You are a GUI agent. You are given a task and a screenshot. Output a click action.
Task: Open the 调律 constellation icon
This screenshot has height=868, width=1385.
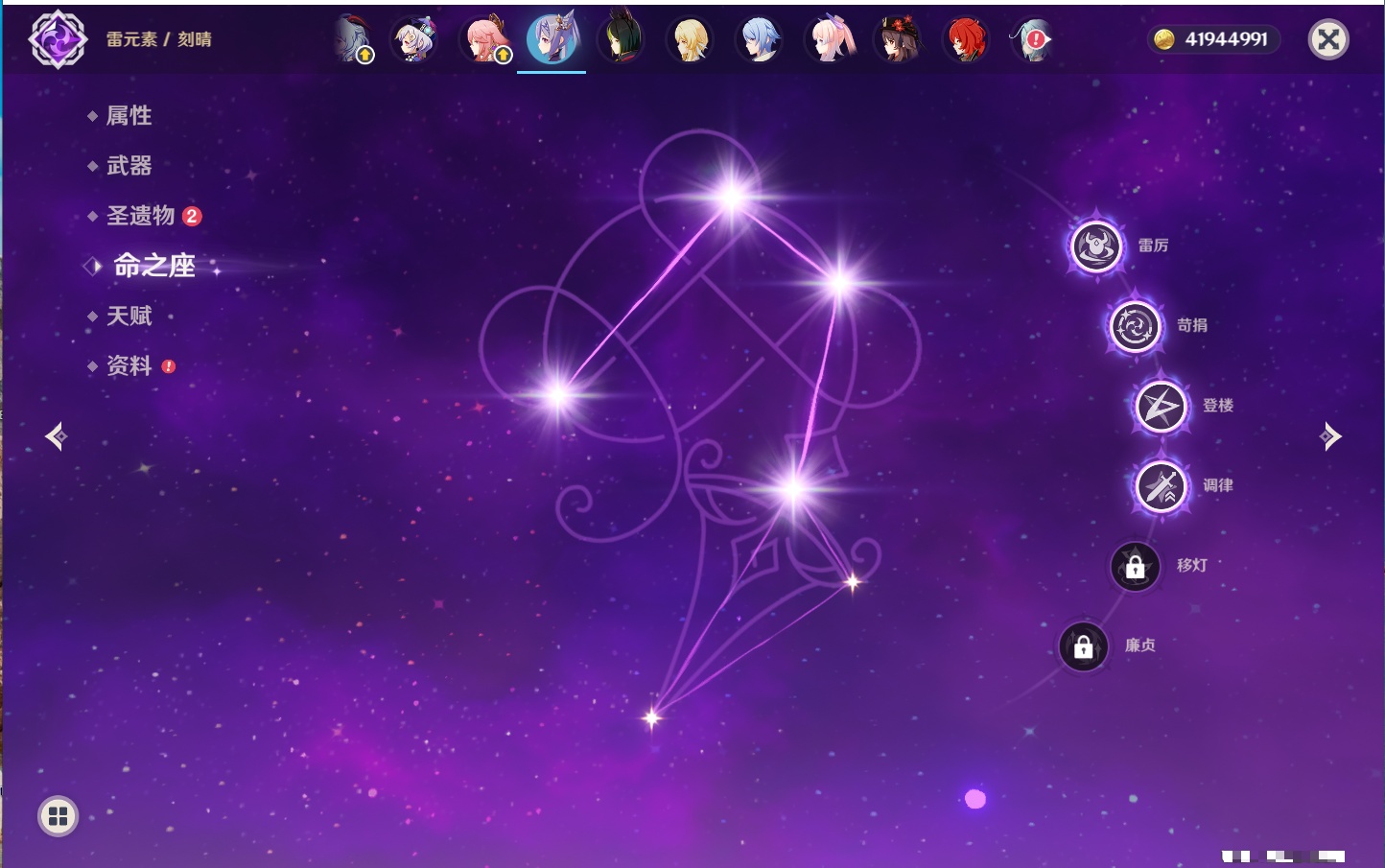point(1161,486)
